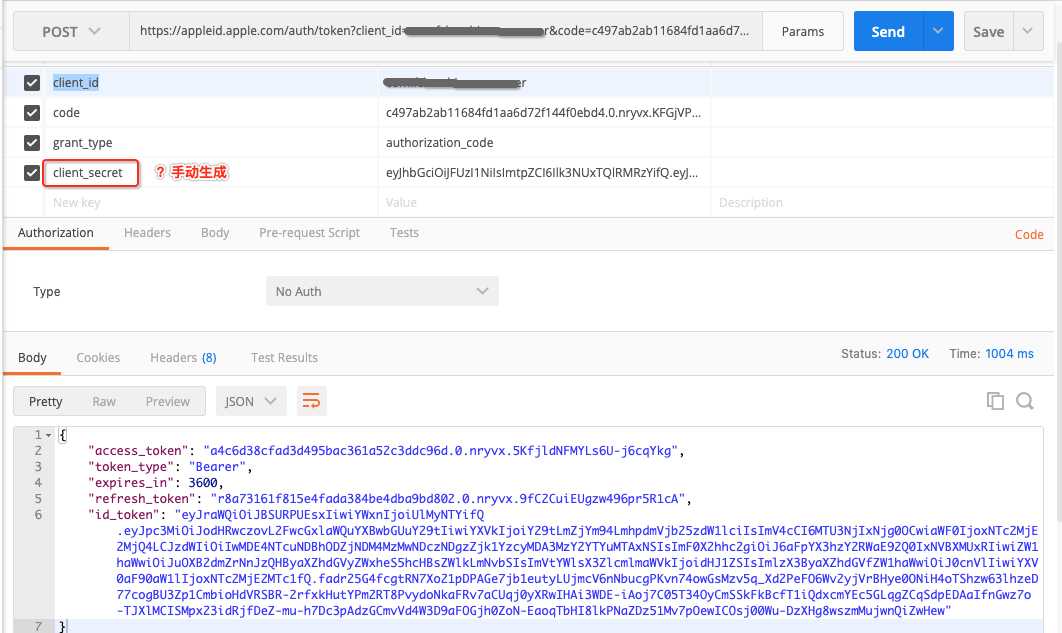Open the No Auth type dropdown
This screenshot has width=1062, height=633.
(382, 291)
